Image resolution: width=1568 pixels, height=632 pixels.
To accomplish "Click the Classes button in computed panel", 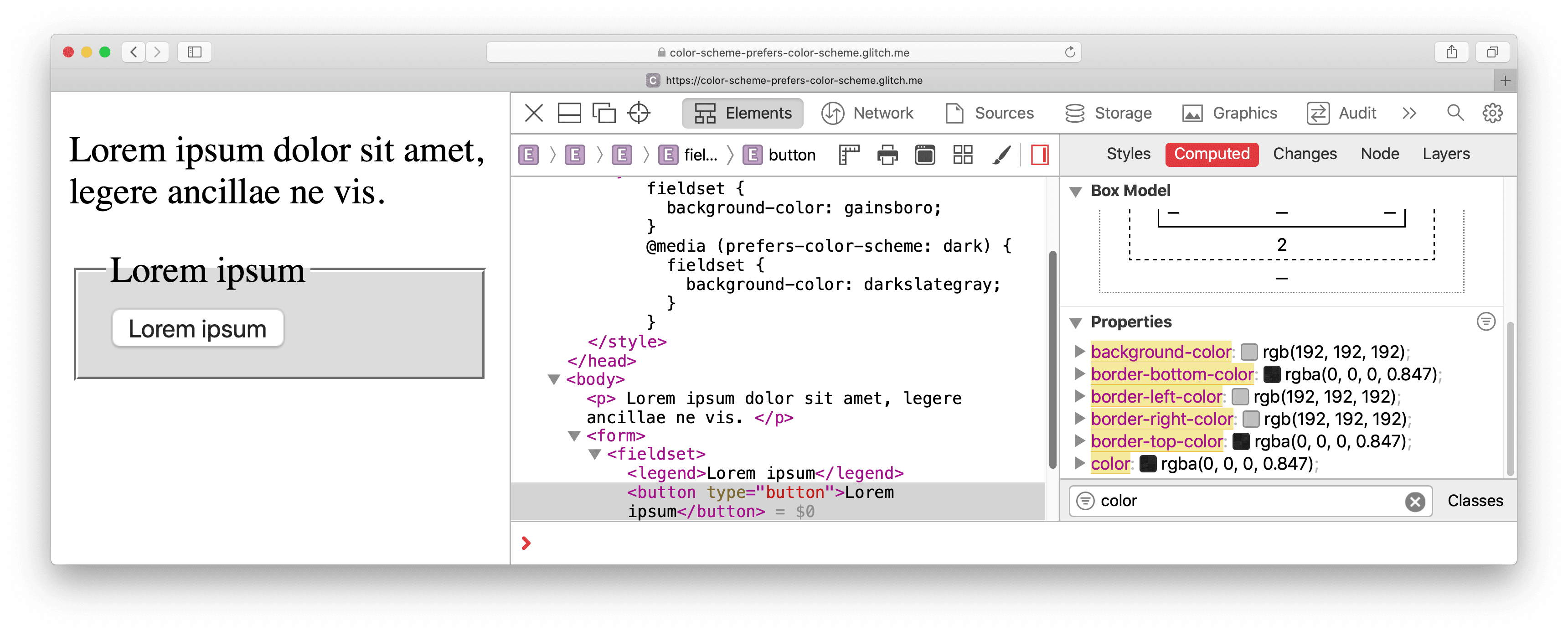I will [1476, 501].
